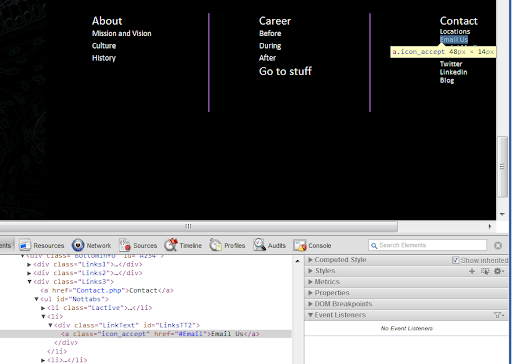The height and width of the screenshot is (364, 512).
Task: Click the highlighted Email Us link
Action: 454,40
